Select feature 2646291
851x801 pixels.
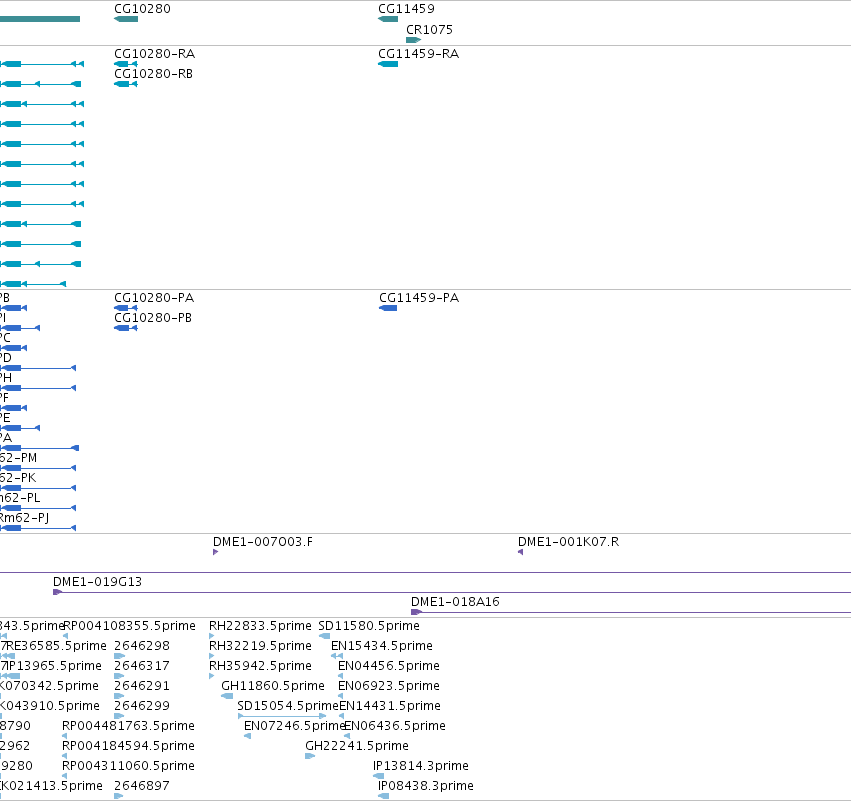[142, 686]
